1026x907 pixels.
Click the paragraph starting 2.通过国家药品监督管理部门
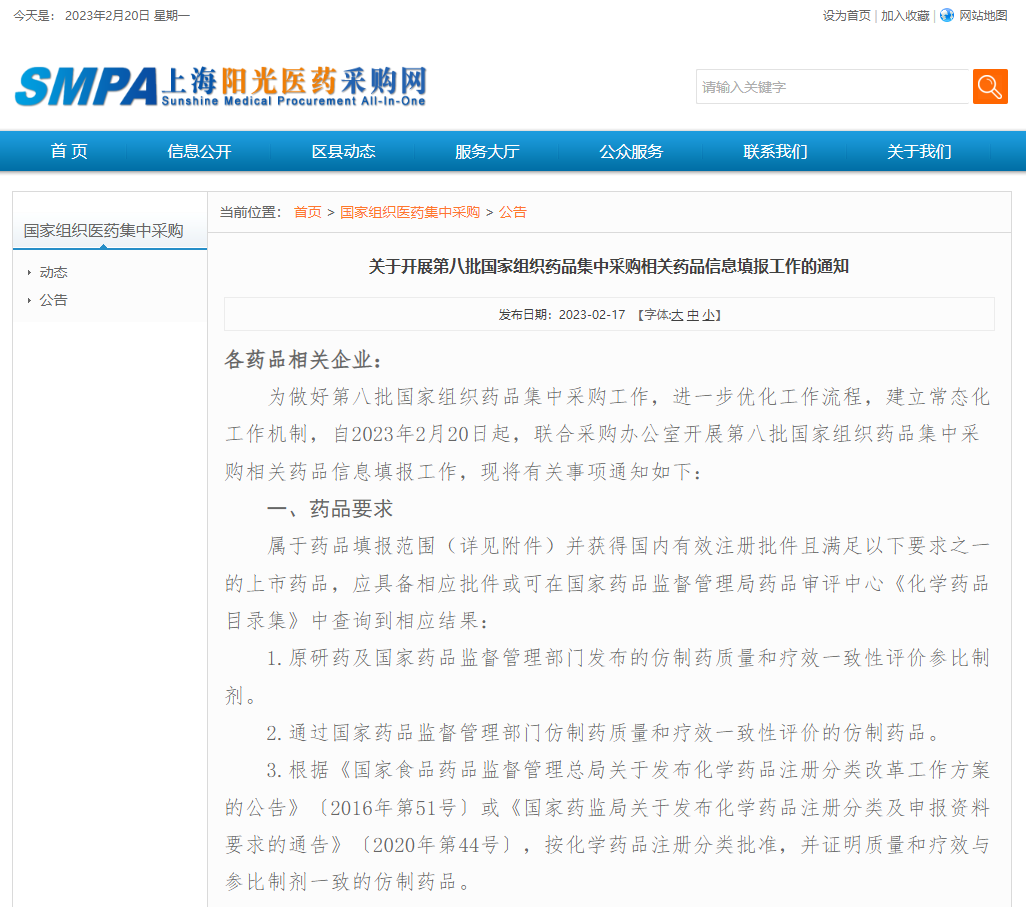pyautogui.click(x=603, y=733)
